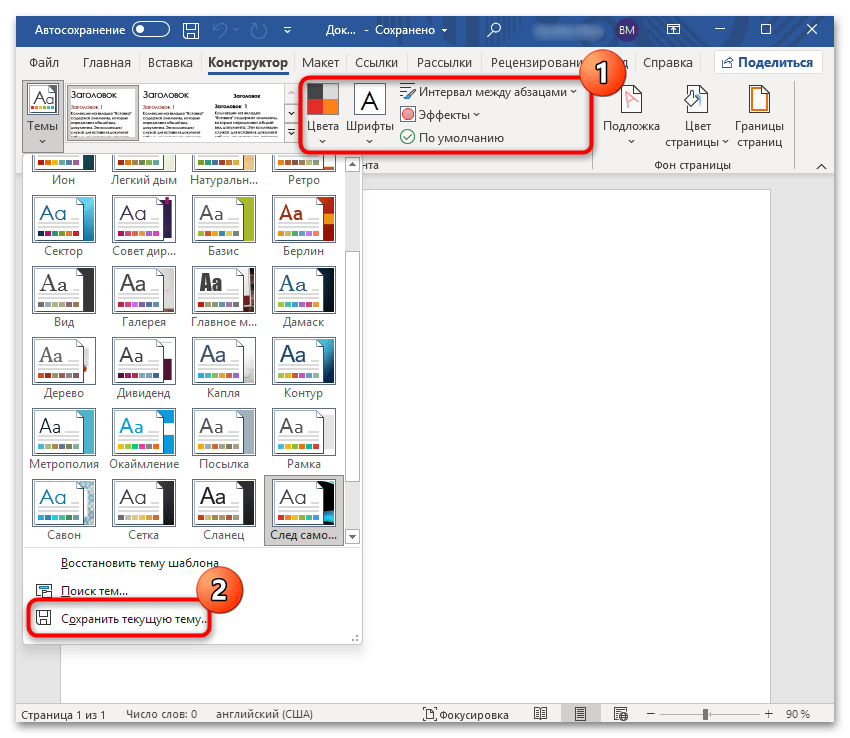Click the Effects (Эффекты) icon
The width and height of the screenshot is (850, 738).
pyautogui.click(x=408, y=115)
